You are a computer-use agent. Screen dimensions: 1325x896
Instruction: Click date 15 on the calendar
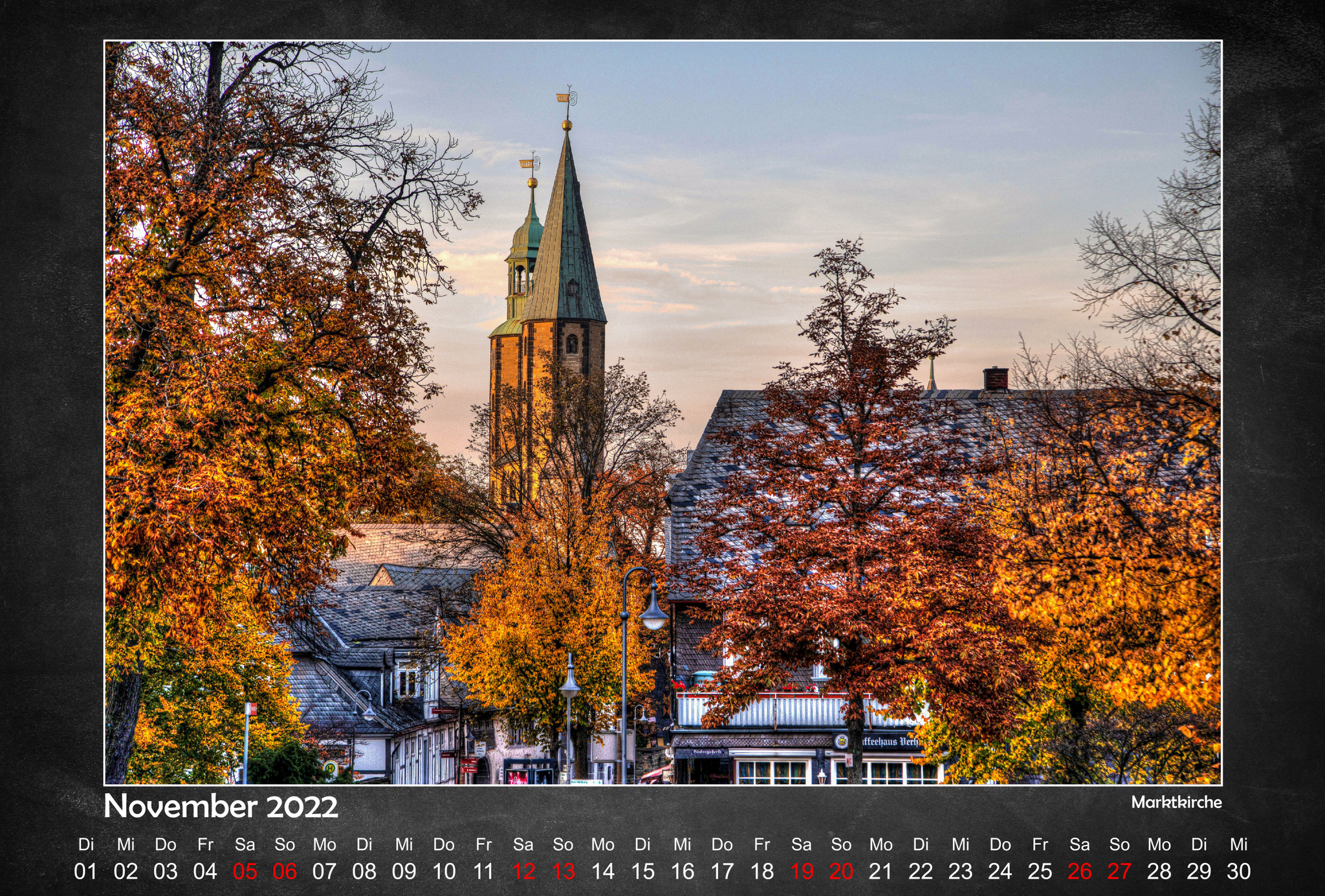(642, 871)
